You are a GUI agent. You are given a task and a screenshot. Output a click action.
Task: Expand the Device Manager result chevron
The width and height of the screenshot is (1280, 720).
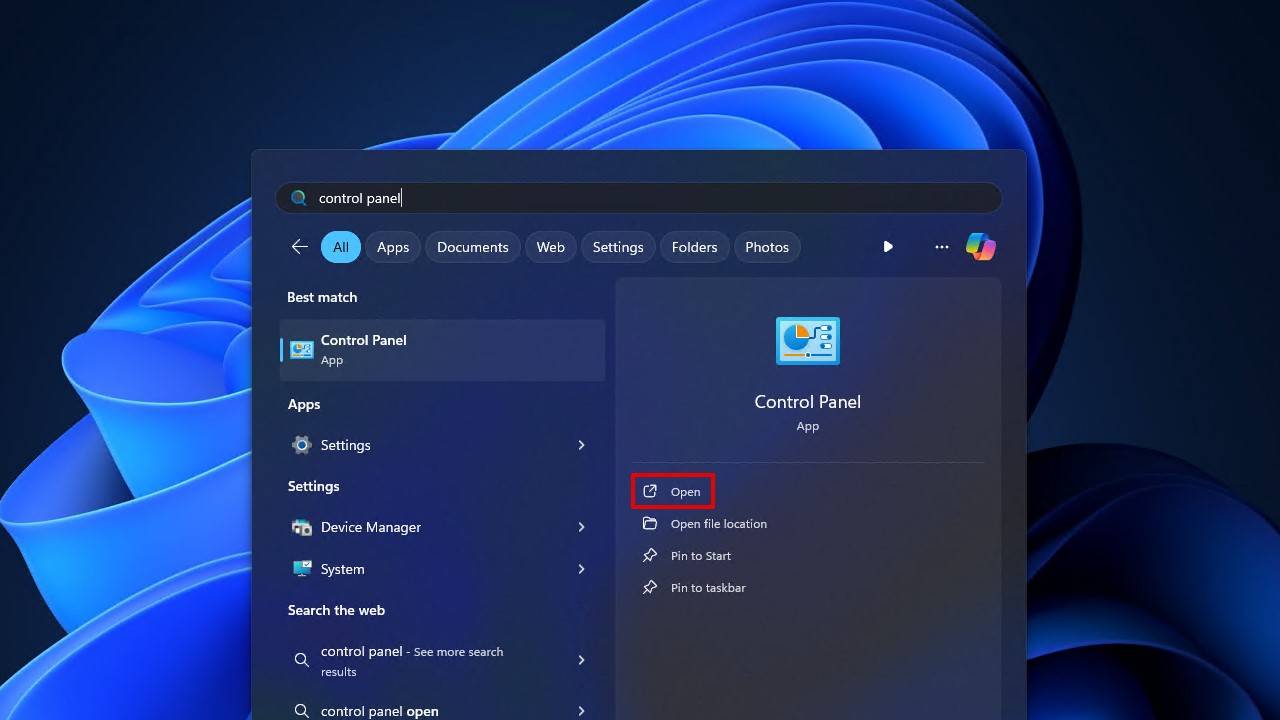pyautogui.click(x=581, y=527)
